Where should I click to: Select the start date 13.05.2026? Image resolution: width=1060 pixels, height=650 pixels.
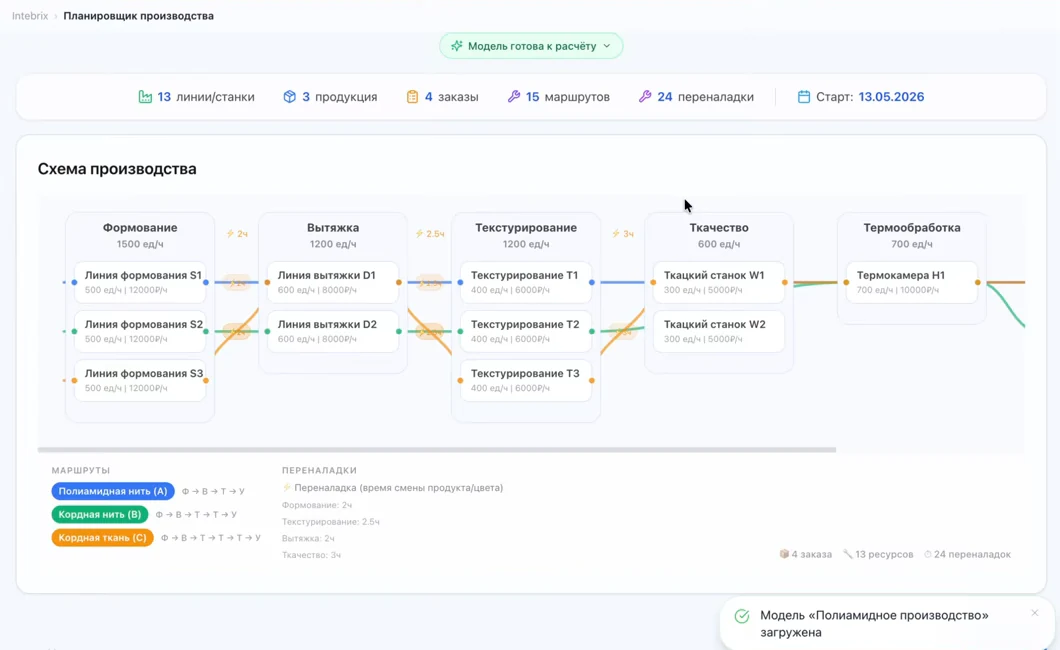point(891,97)
